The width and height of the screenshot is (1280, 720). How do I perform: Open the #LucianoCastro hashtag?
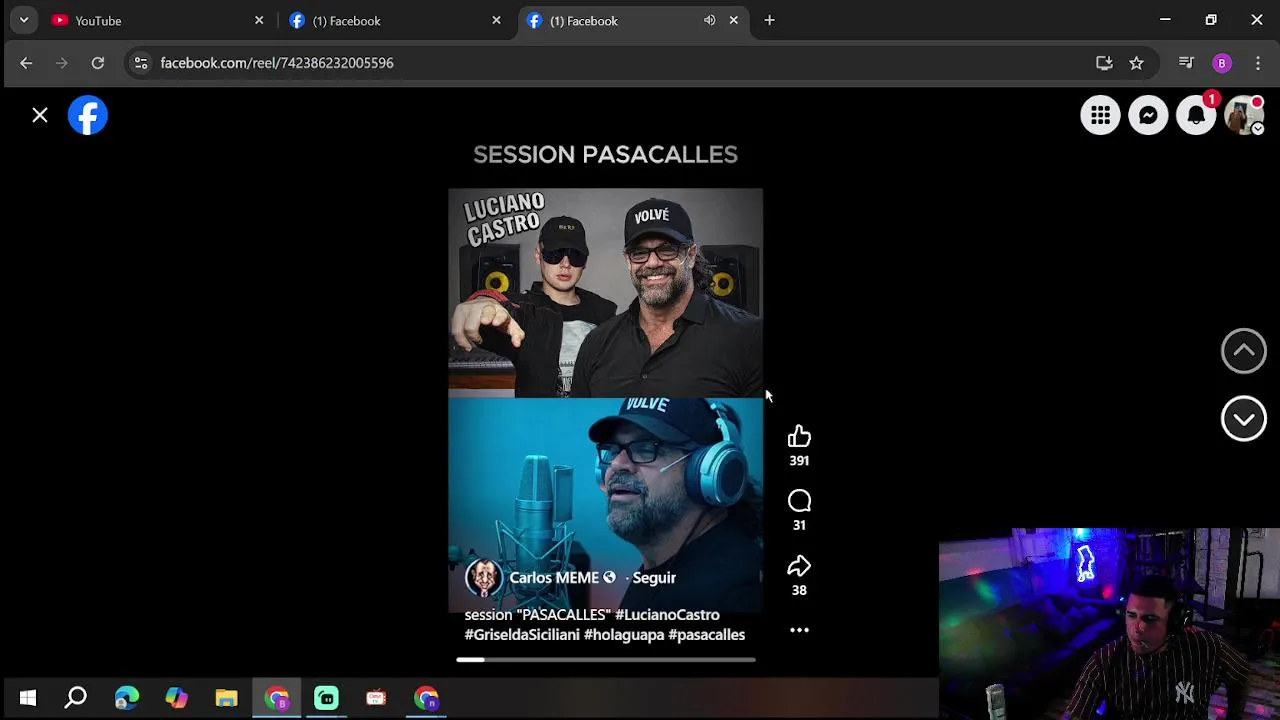click(667, 615)
